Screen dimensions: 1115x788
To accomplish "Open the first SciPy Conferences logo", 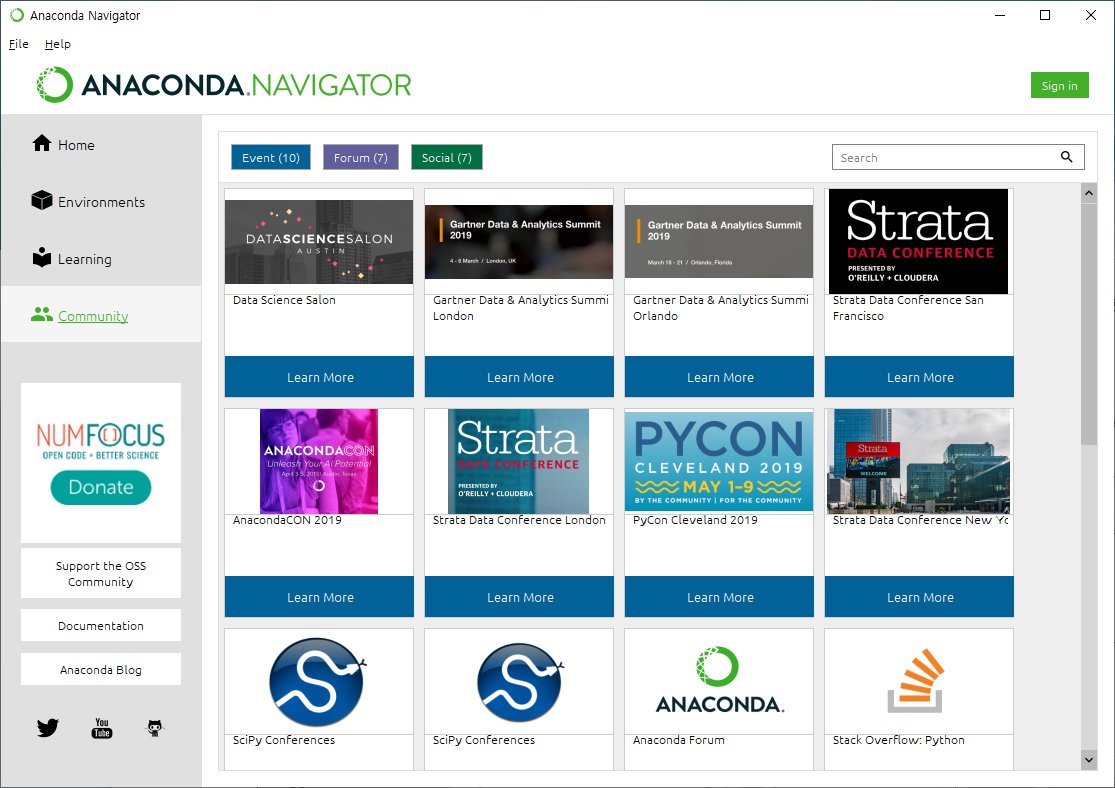I will coord(318,681).
